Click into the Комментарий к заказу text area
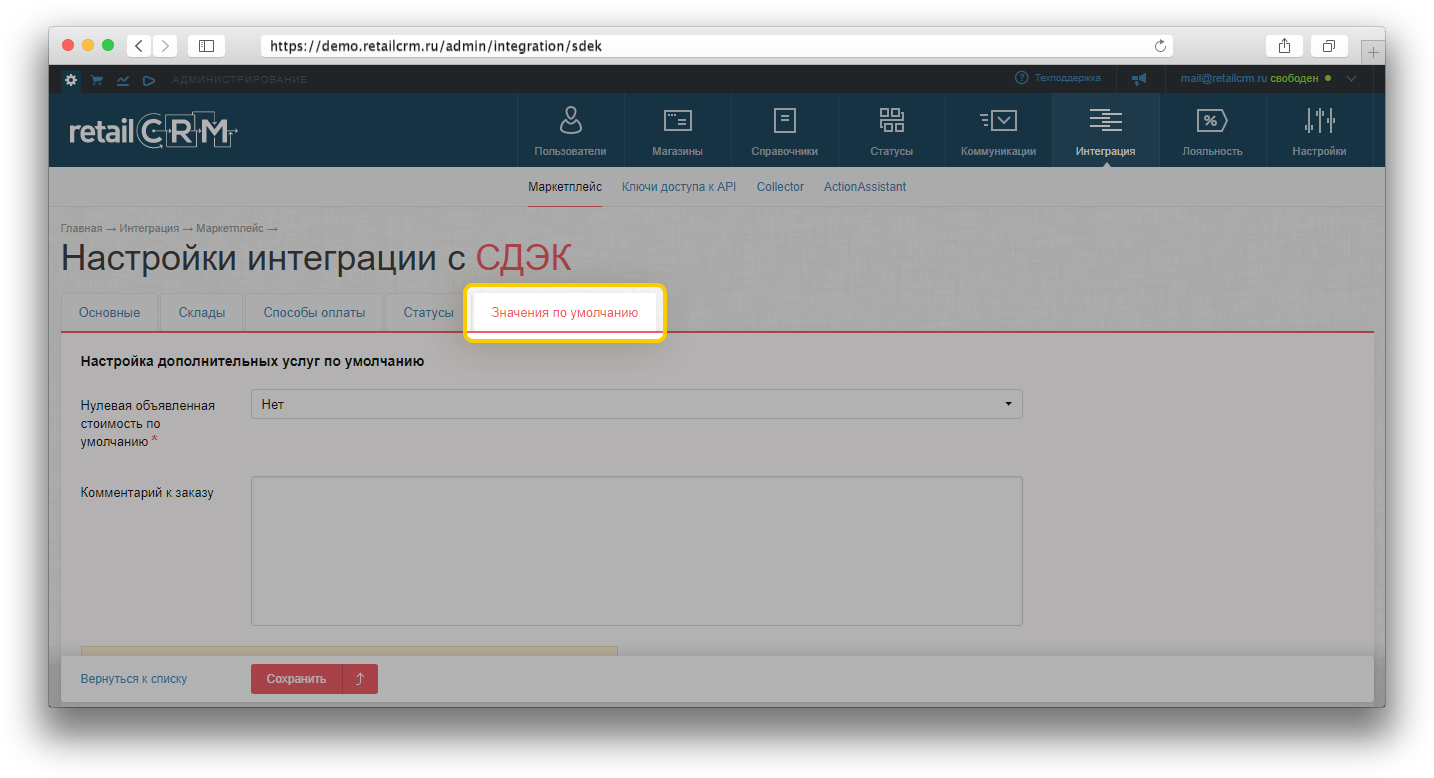1434x778 pixels. click(x=636, y=550)
